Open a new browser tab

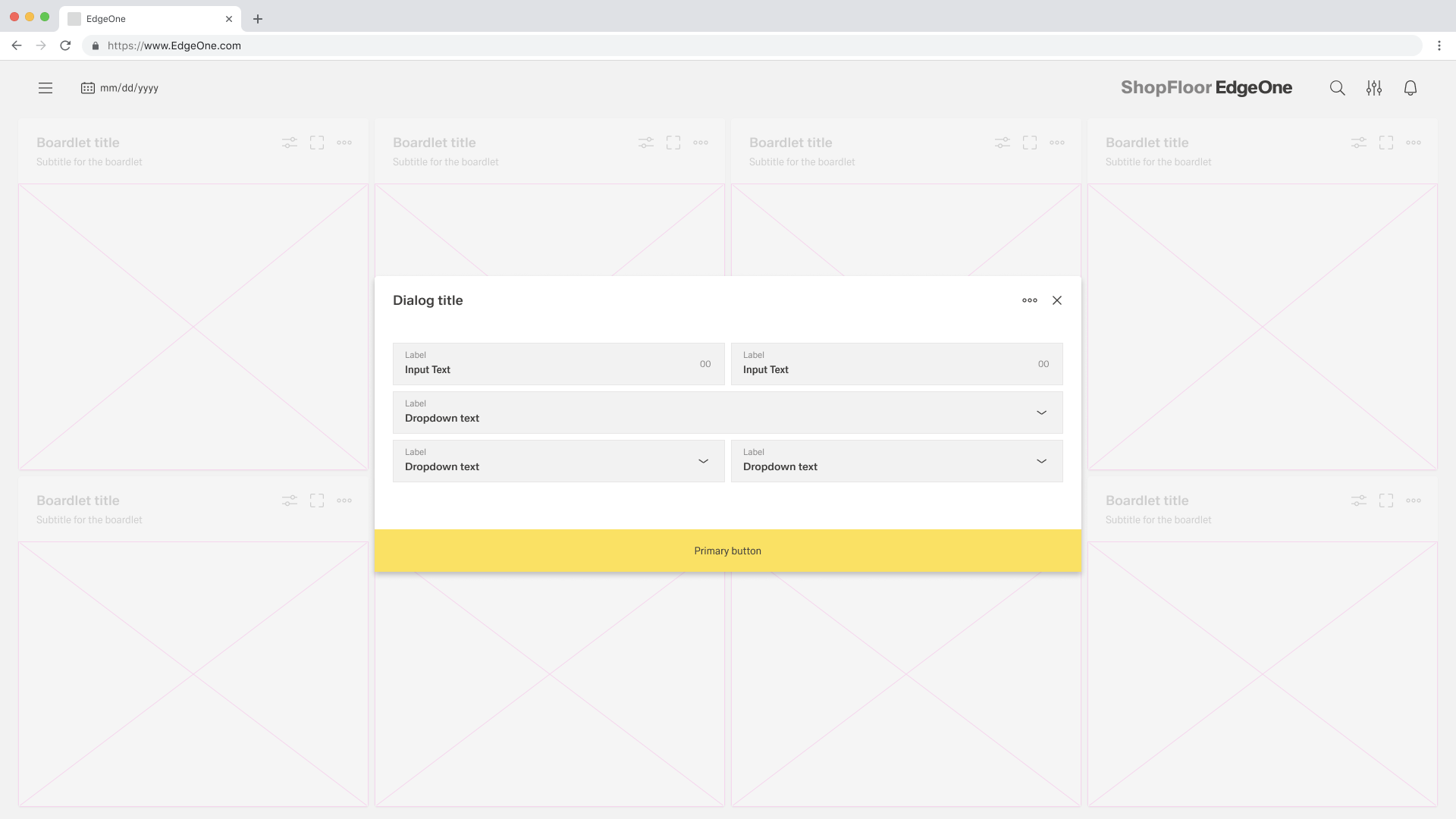pos(258,19)
